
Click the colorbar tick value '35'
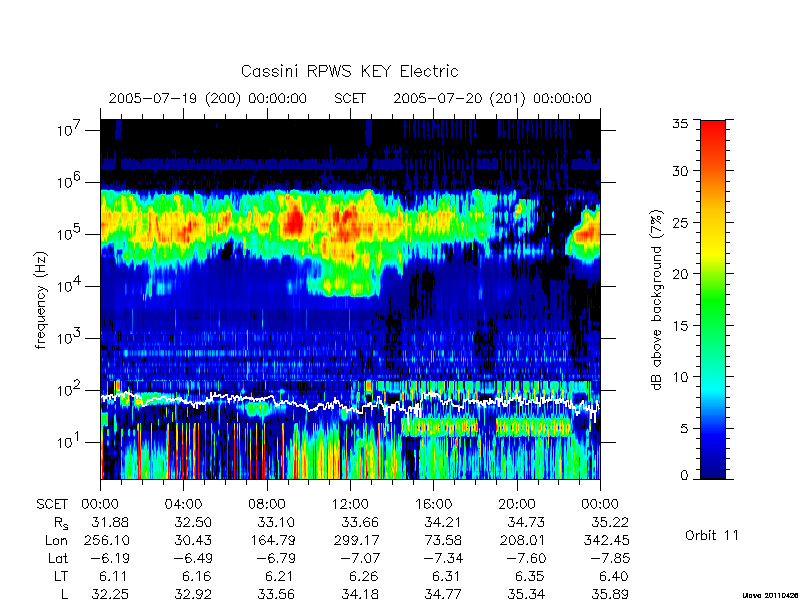tap(680, 123)
